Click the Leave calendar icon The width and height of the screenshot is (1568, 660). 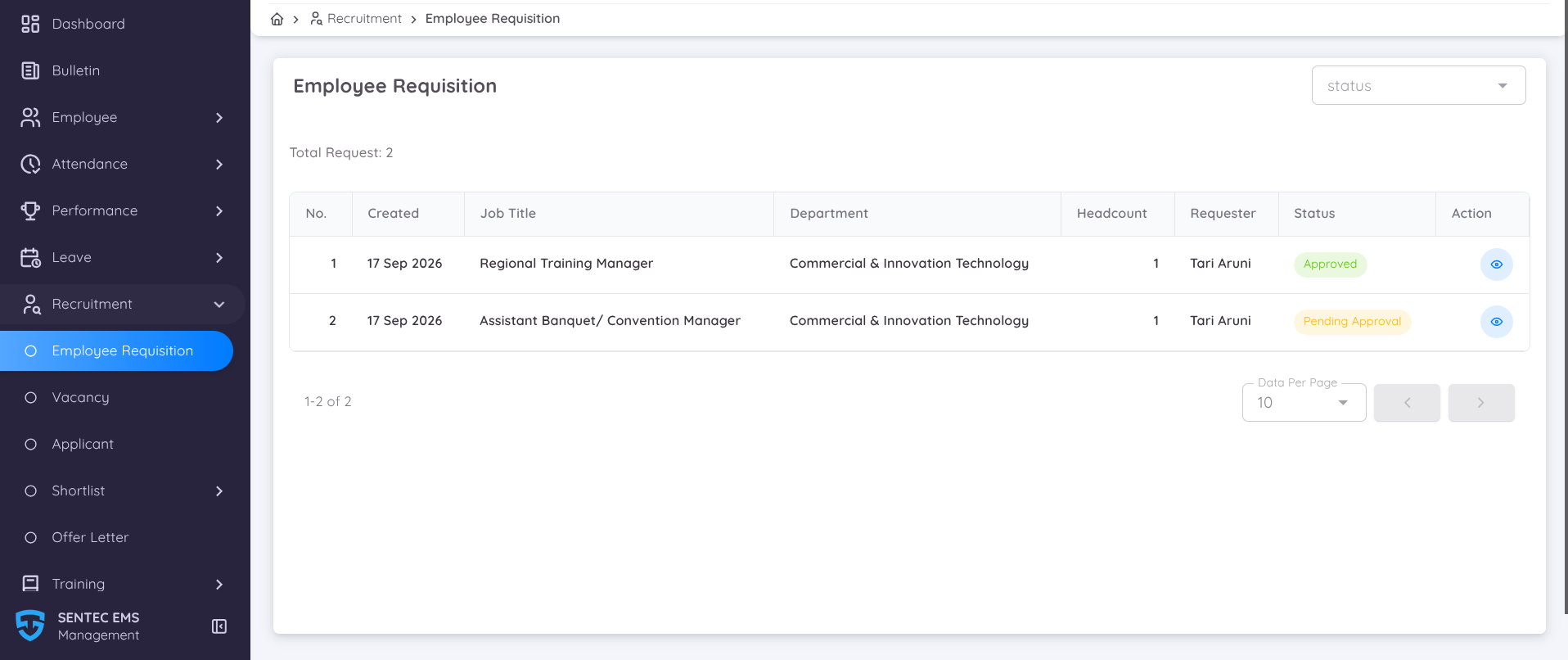[x=30, y=257]
